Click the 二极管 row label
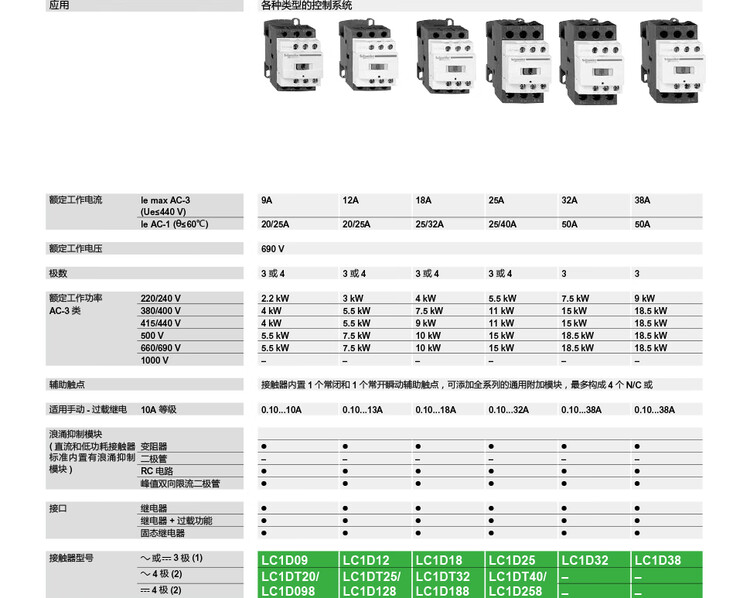 154,459
